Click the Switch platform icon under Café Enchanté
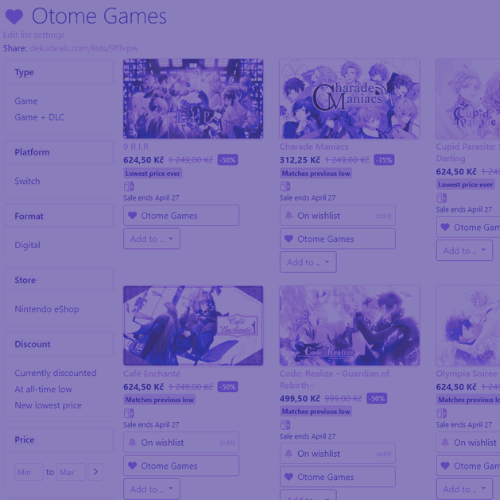Screen dimensions: 500x500 129,413
